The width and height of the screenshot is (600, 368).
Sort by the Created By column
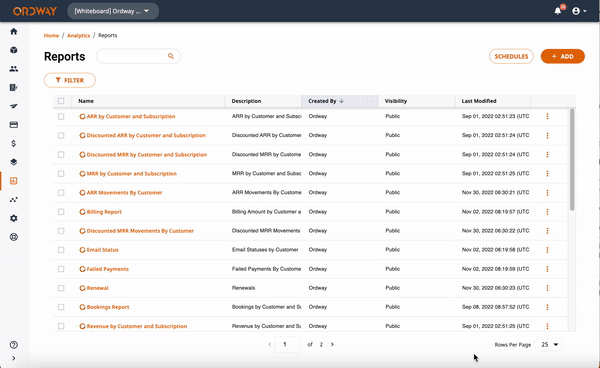coord(340,101)
